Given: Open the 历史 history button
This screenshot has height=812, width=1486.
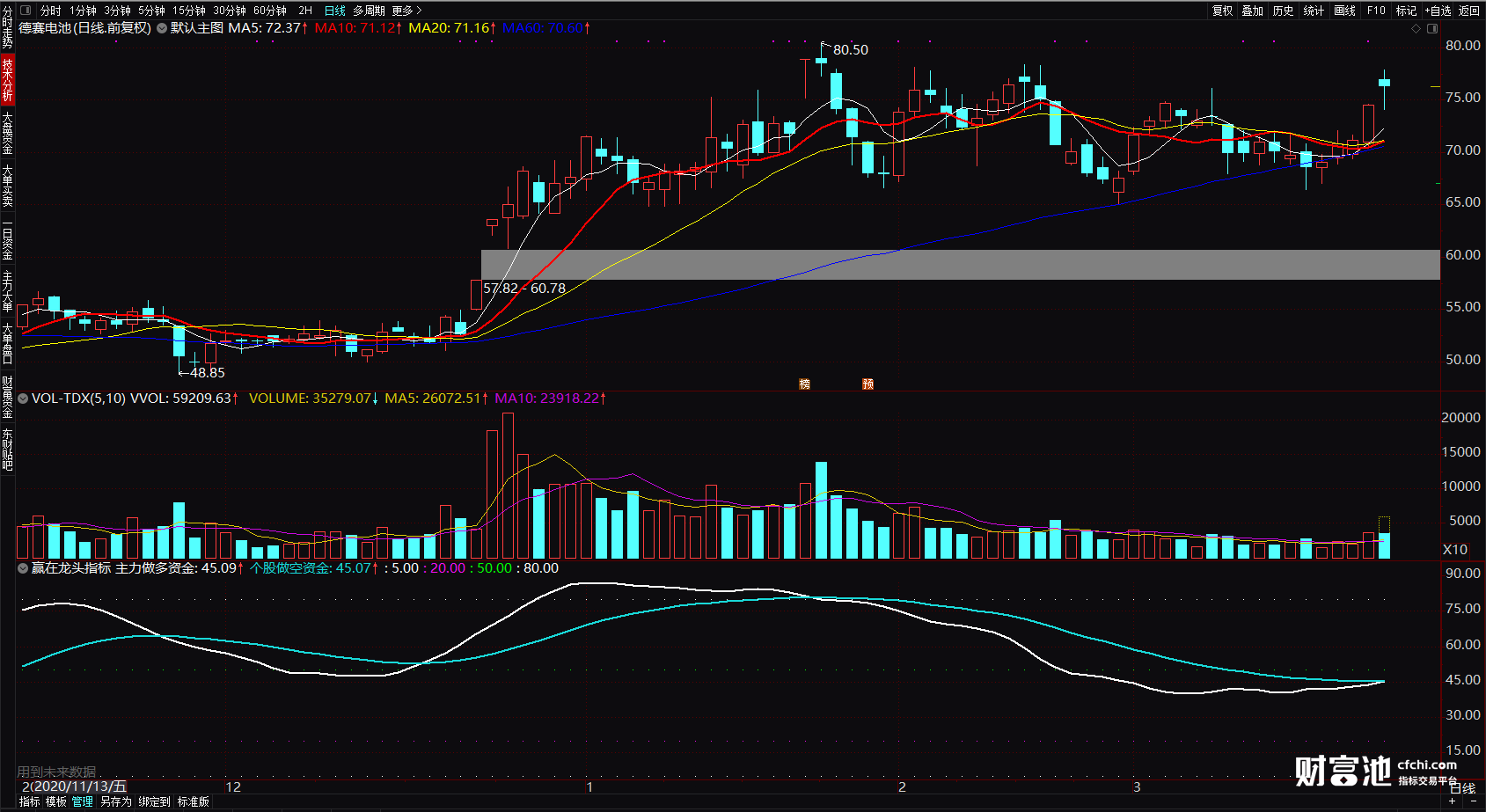Looking at the screenshot, I should point(1284,11).
